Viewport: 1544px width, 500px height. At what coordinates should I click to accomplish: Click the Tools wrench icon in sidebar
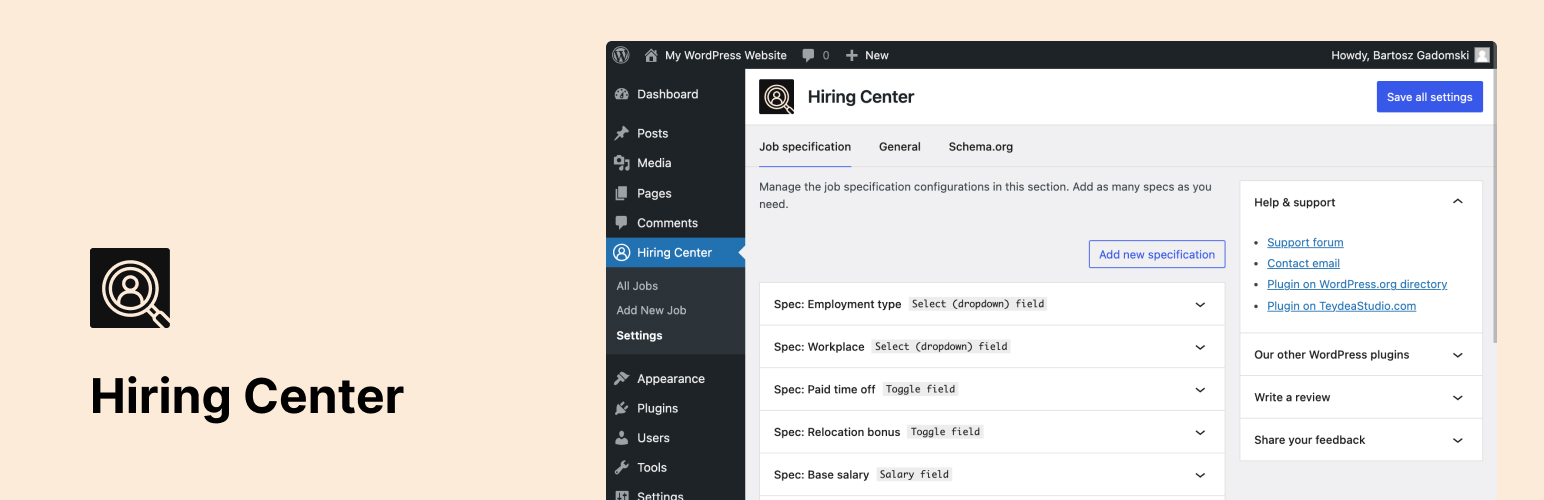(622, 467)
